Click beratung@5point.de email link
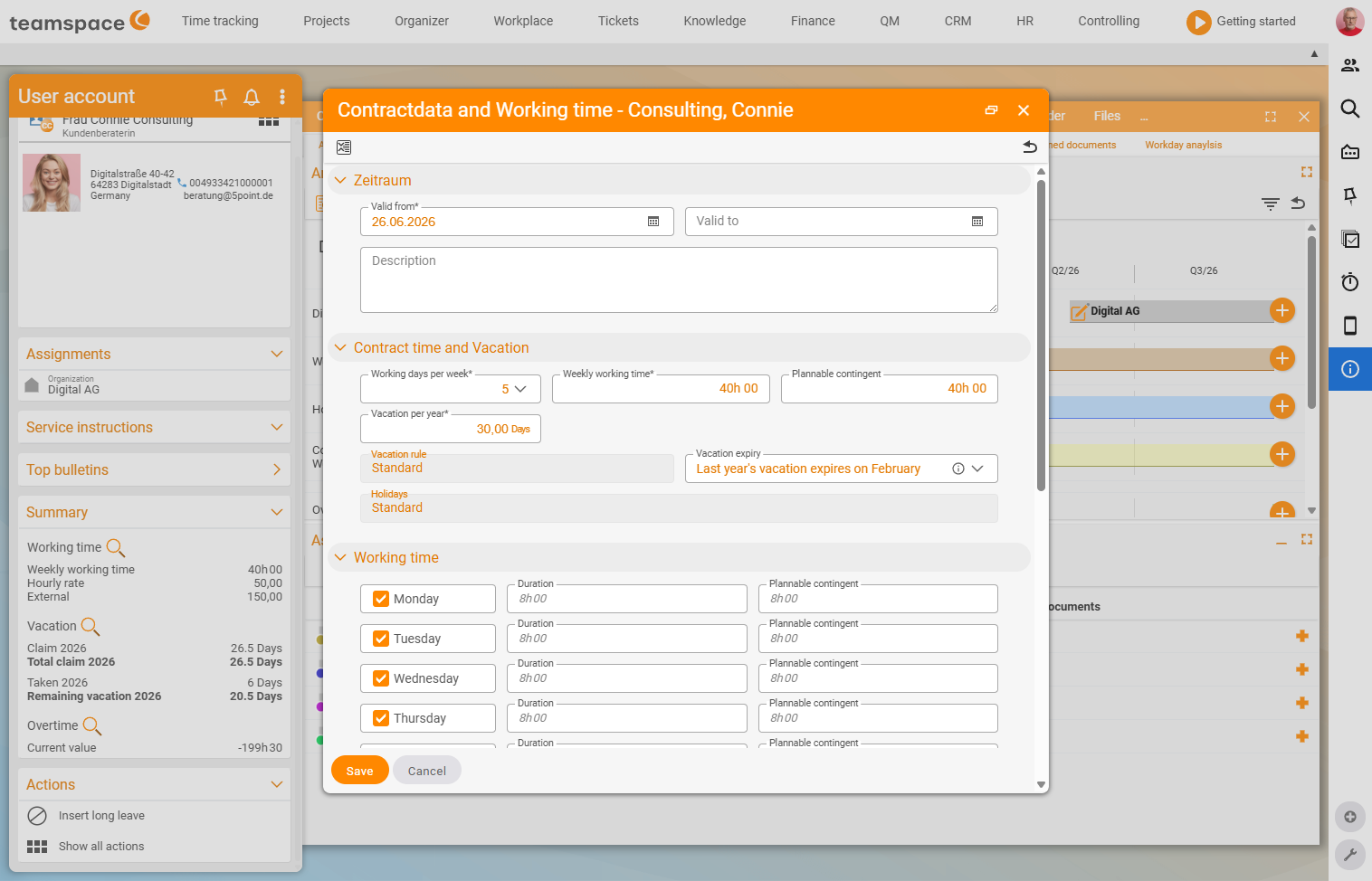1372x881 pixels. (x=228, y=195)
